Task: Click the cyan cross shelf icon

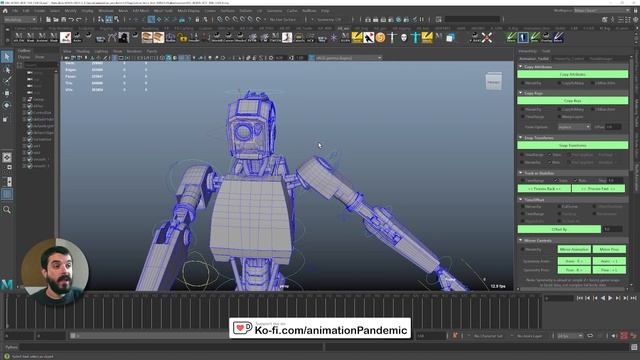Action: coord(416,38)
